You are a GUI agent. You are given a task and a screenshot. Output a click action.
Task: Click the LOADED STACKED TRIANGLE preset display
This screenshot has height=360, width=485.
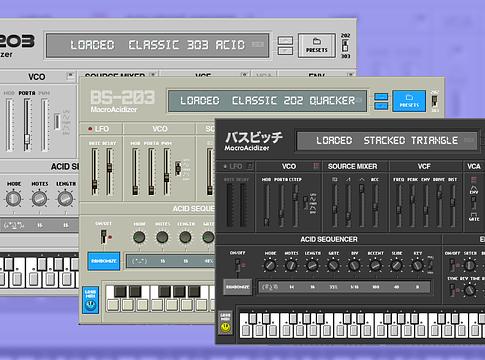point(388,140)
